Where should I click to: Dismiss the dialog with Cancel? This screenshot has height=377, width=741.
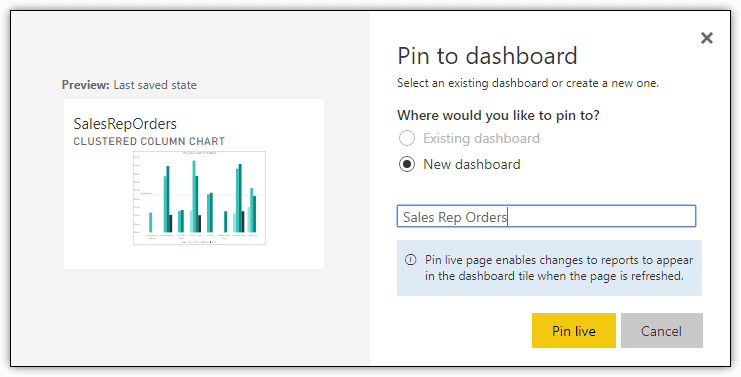tap(662, 331)
